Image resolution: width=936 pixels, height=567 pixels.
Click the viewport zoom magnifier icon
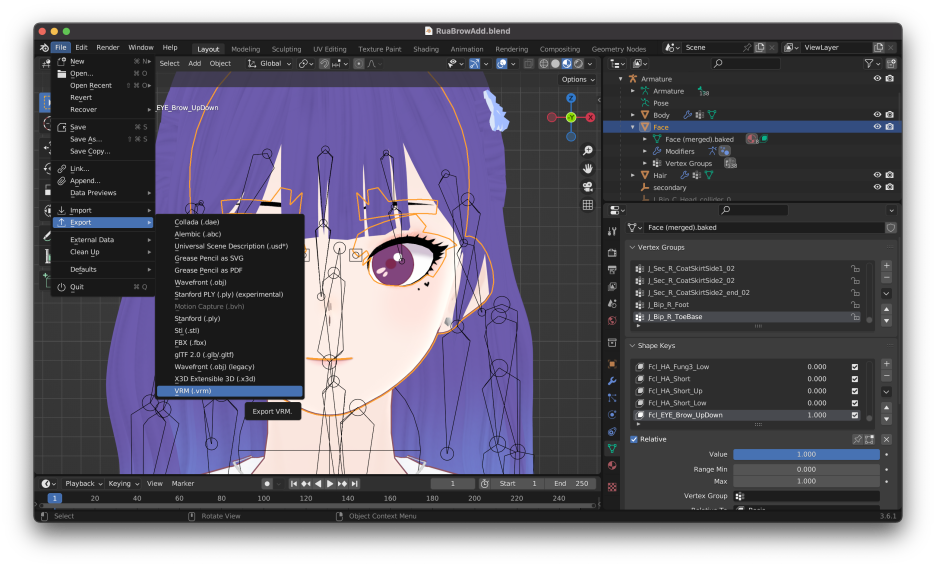pos(588,150)
